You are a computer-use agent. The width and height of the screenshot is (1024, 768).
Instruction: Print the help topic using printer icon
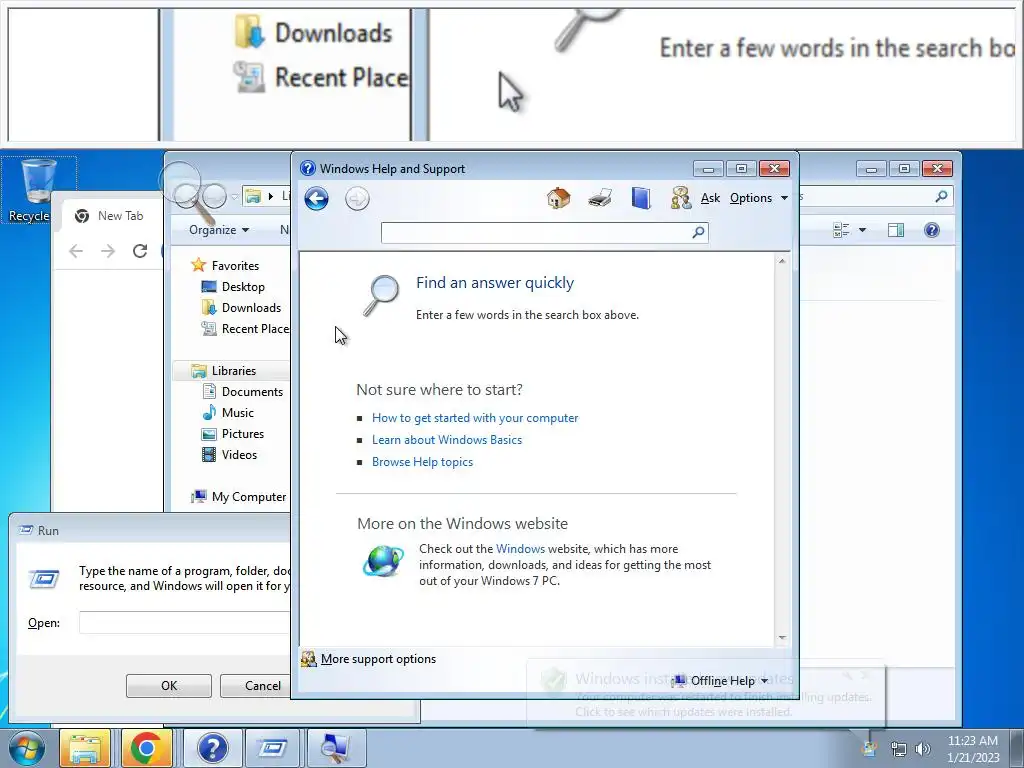(x=600, y=197)
